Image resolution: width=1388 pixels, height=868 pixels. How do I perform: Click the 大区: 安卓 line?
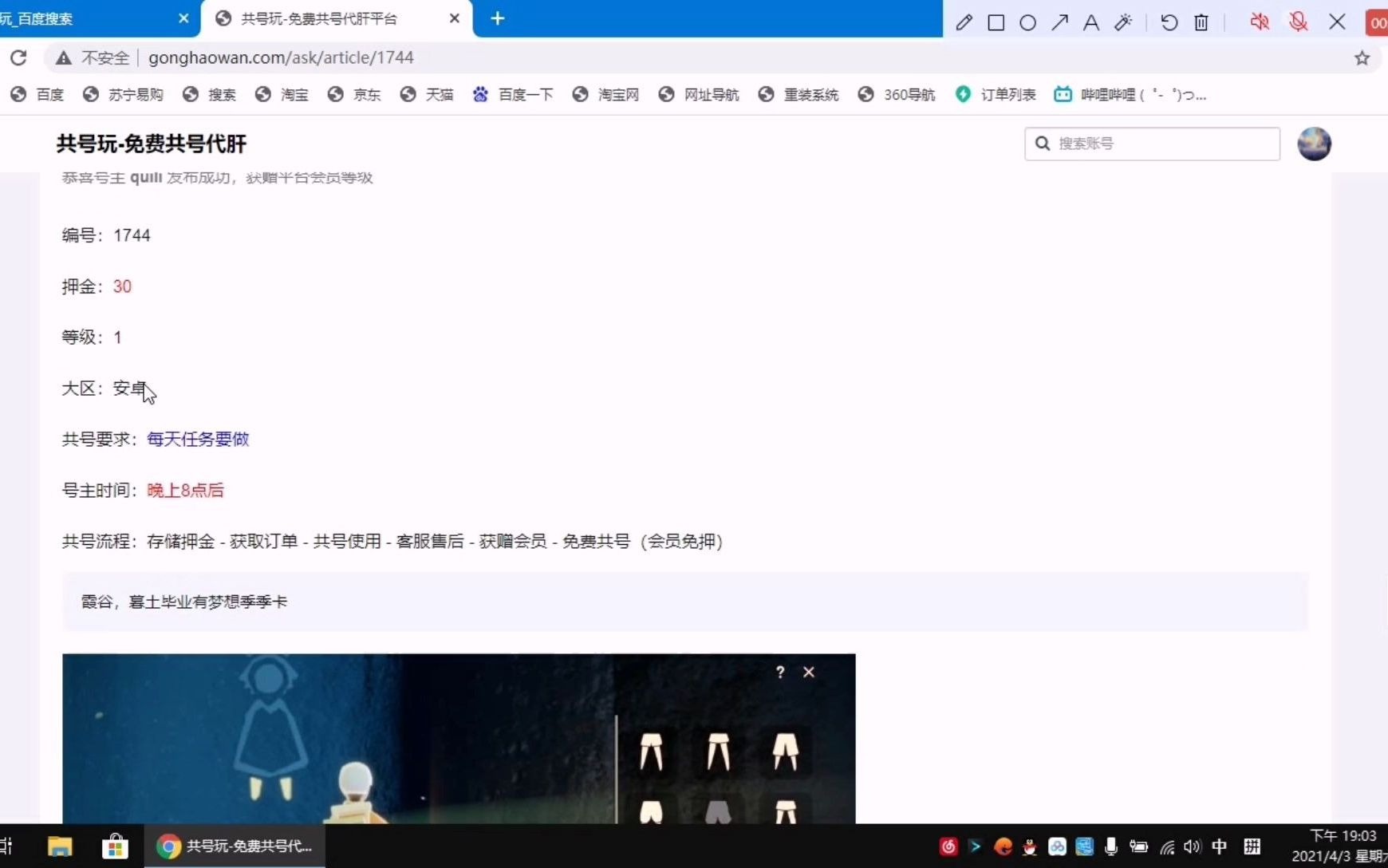(x=104, y=389)
